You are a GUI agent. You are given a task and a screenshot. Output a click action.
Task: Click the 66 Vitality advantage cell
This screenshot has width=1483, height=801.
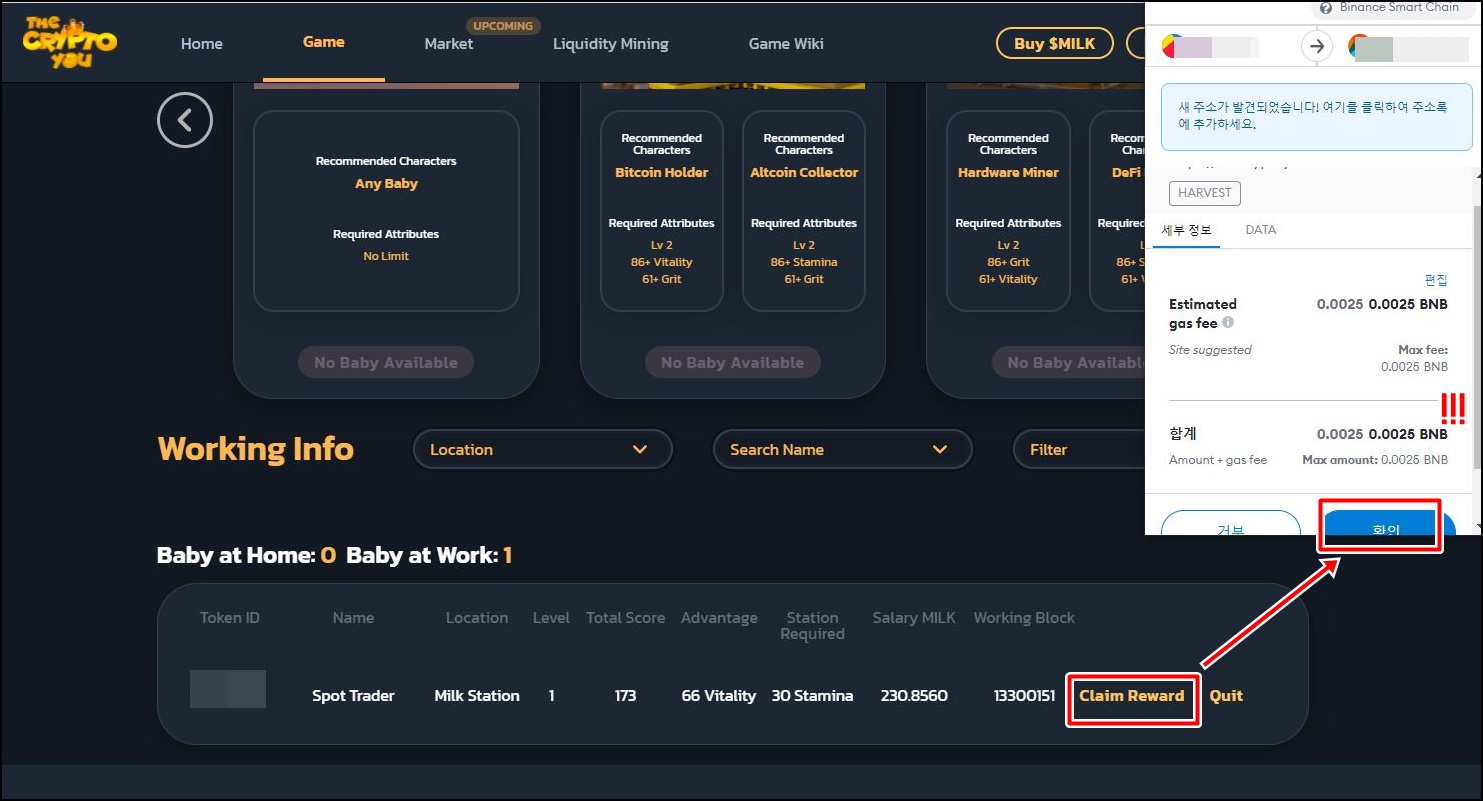[x=719, y=696]
